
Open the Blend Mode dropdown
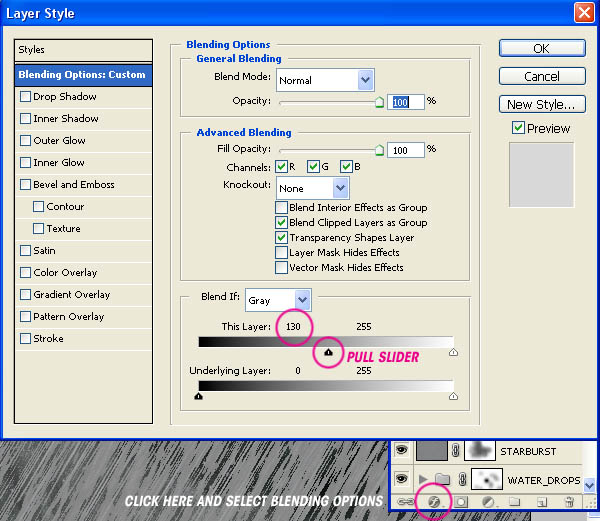pyautogui.click(x=325, y=80)
